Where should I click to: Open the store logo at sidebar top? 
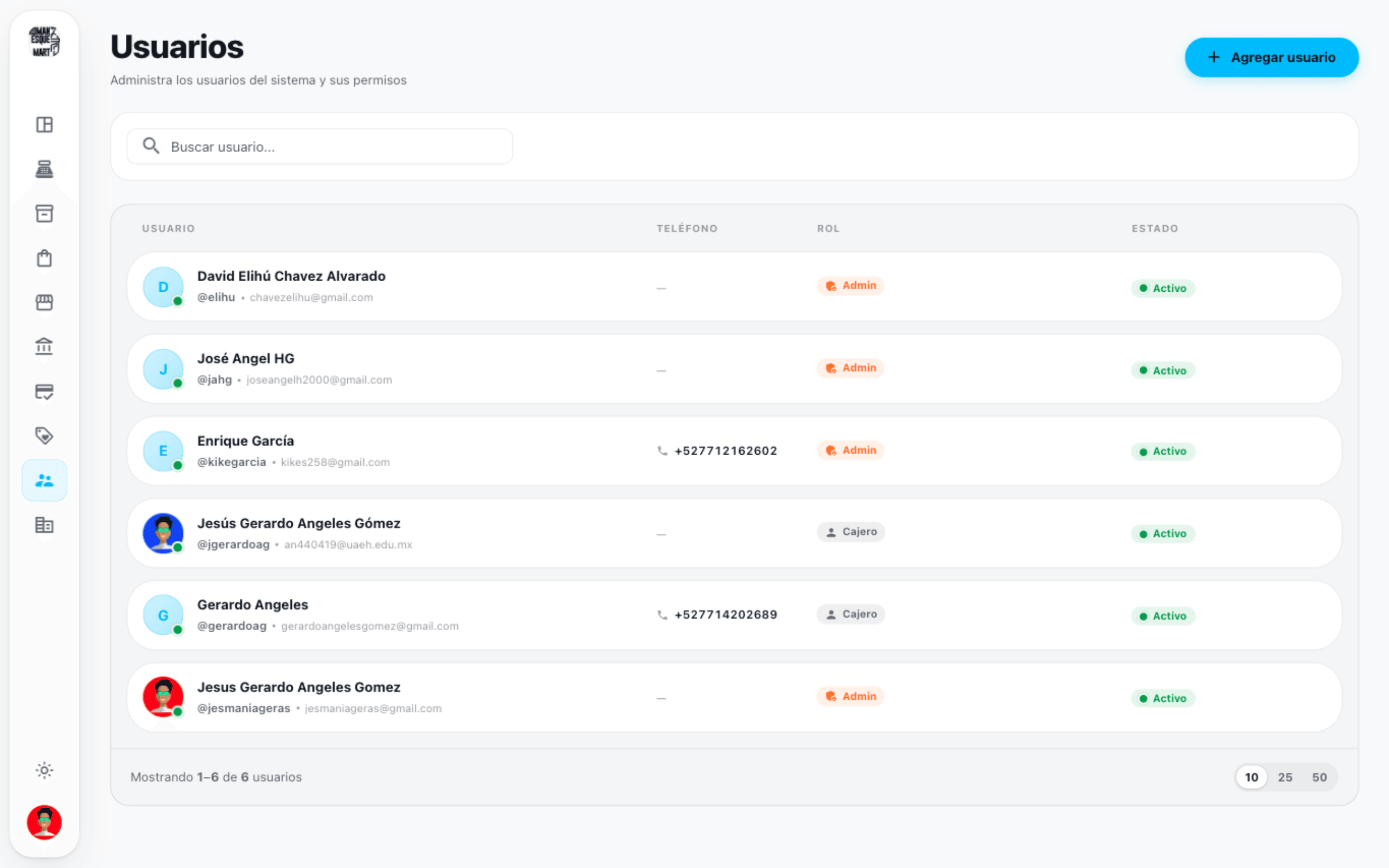44,42
